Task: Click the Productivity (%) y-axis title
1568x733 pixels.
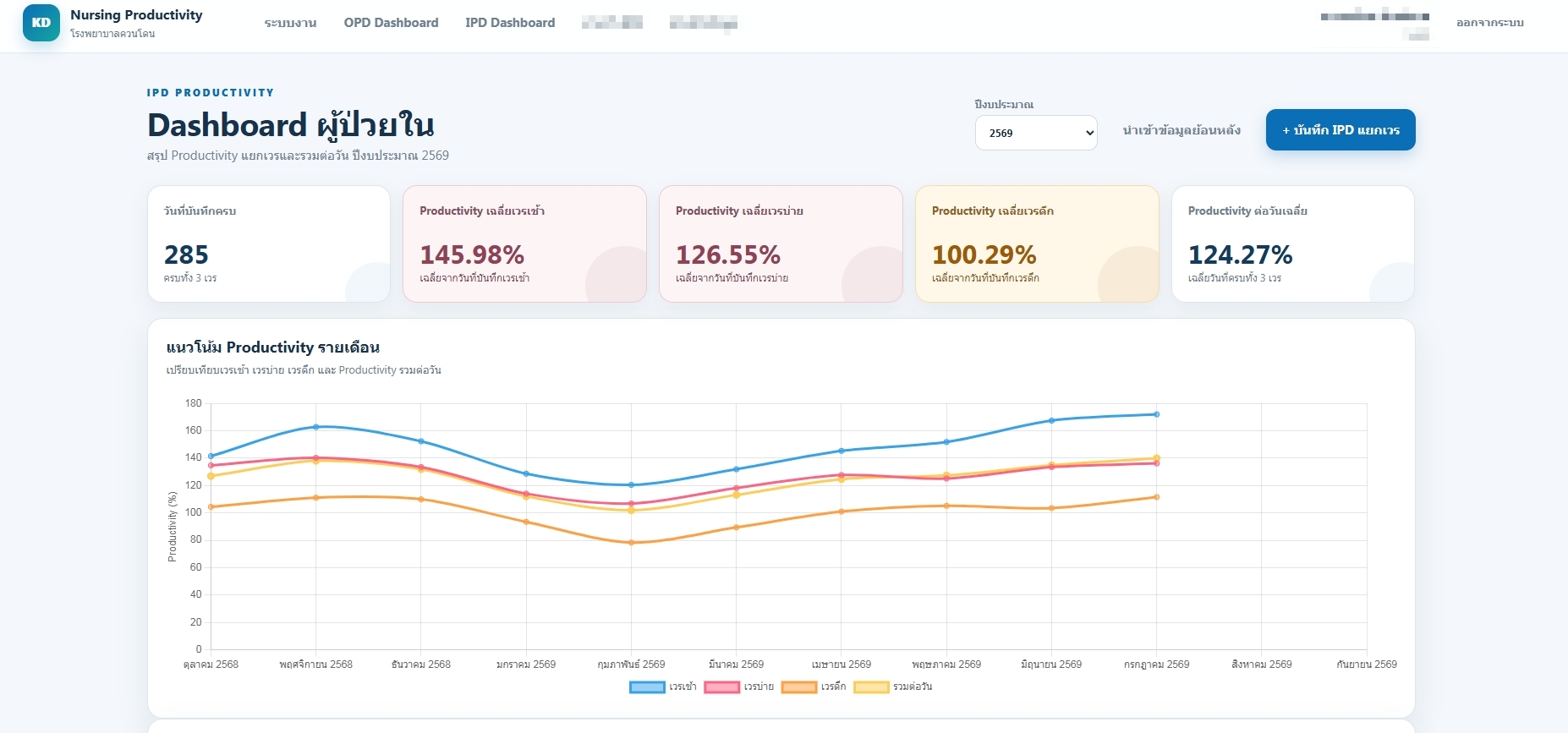Action: pyautogui.click(x=173, y=527)
